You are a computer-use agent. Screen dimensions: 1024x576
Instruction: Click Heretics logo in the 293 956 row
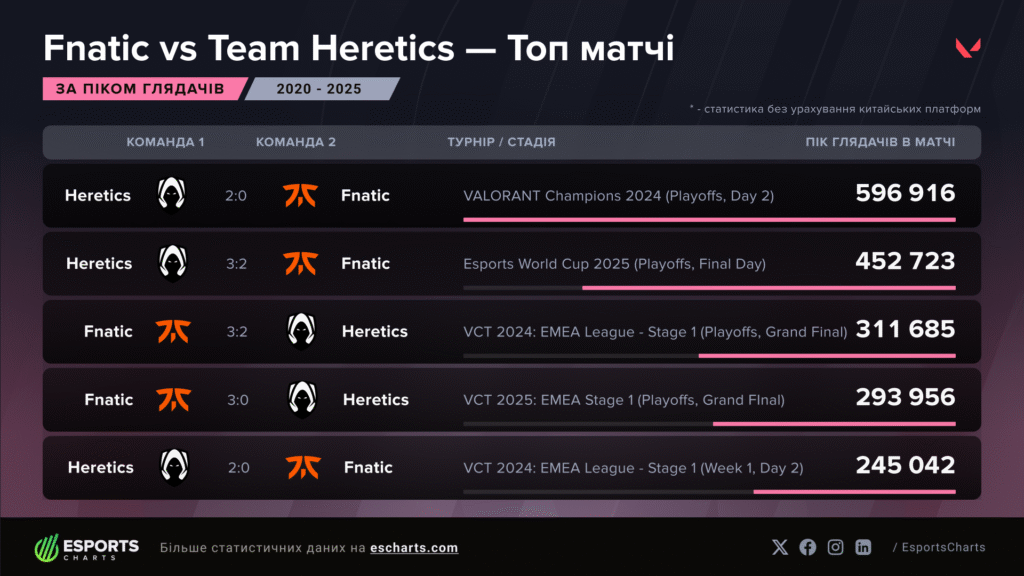pos(303,399)
